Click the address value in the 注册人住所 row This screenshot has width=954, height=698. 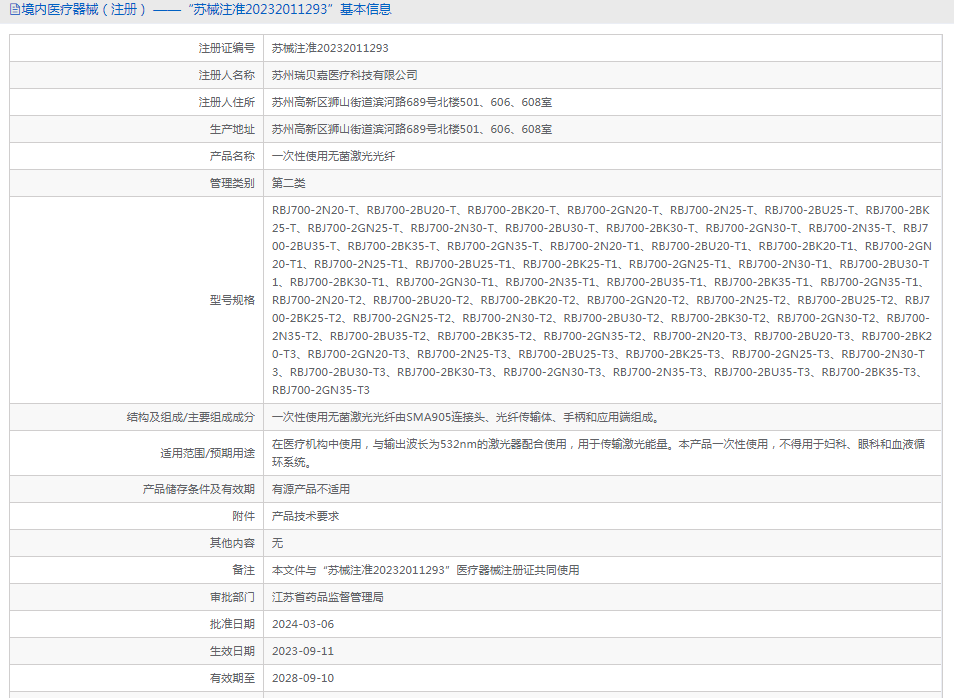coord(412,102)
